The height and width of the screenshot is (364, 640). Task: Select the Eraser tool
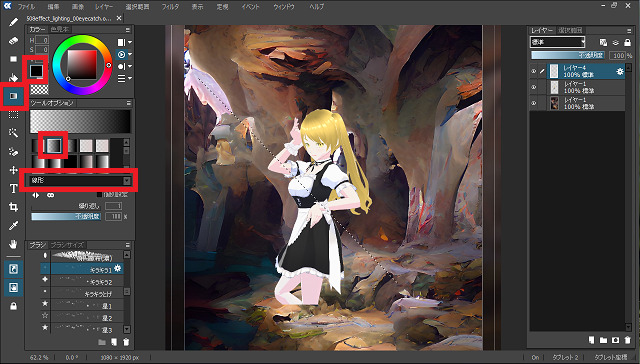(13, 40)
